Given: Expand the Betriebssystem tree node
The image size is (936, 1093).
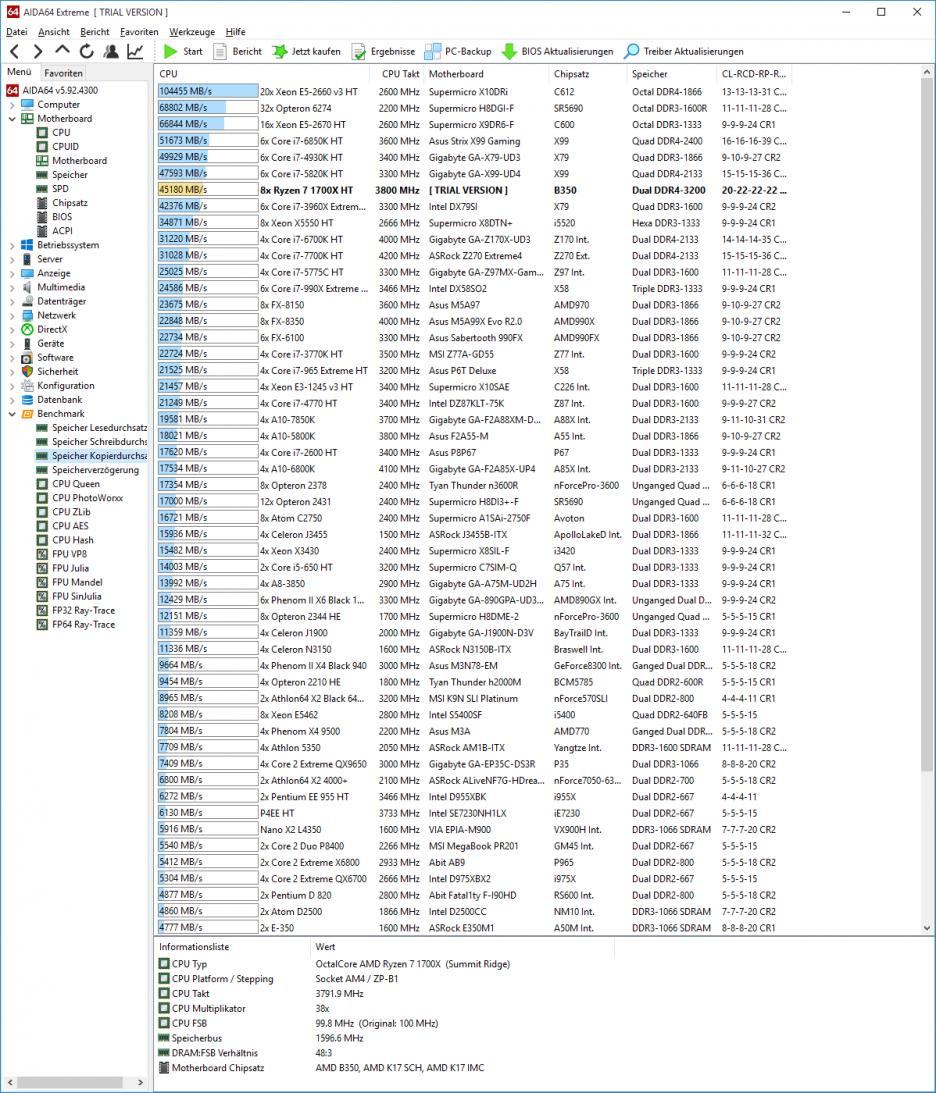Looking at the screenshot, I should [12, 245].
